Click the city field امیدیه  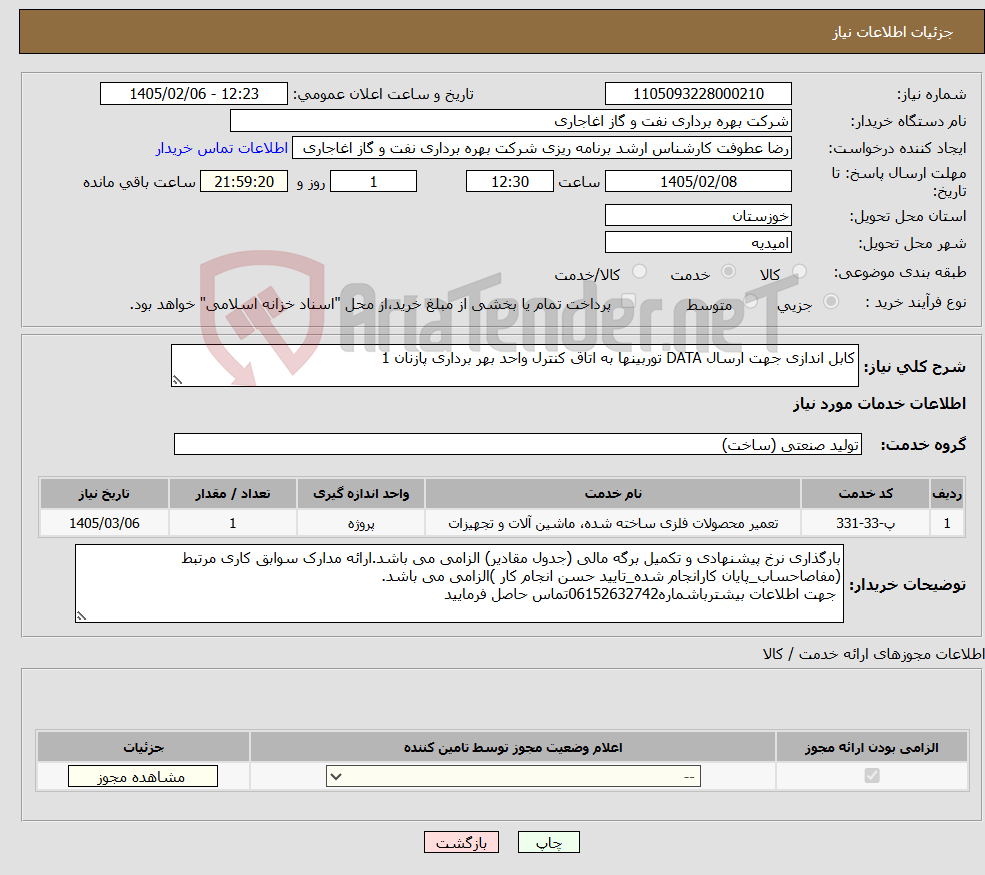pyautogui.click(x=698, y=242)
